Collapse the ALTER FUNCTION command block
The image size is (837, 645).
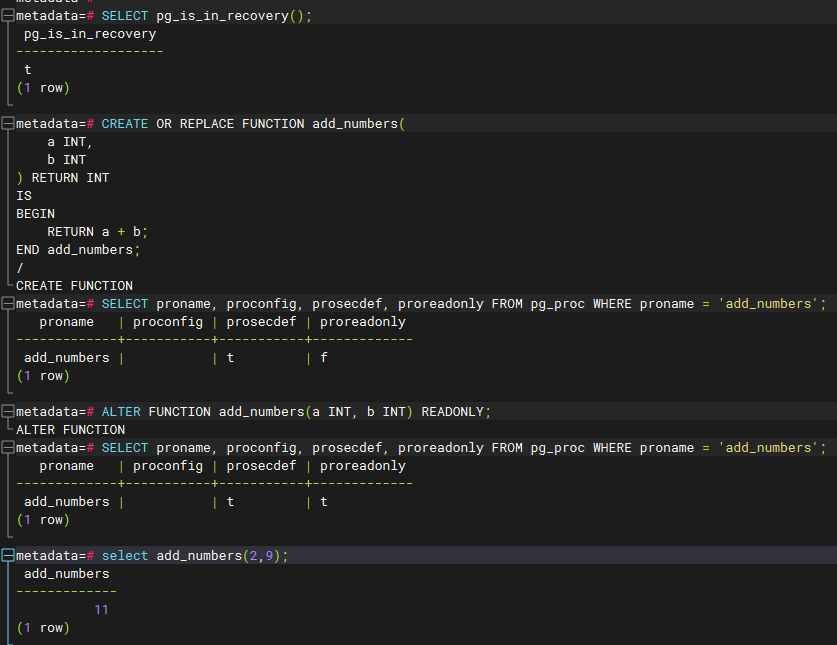click(7, 412)
